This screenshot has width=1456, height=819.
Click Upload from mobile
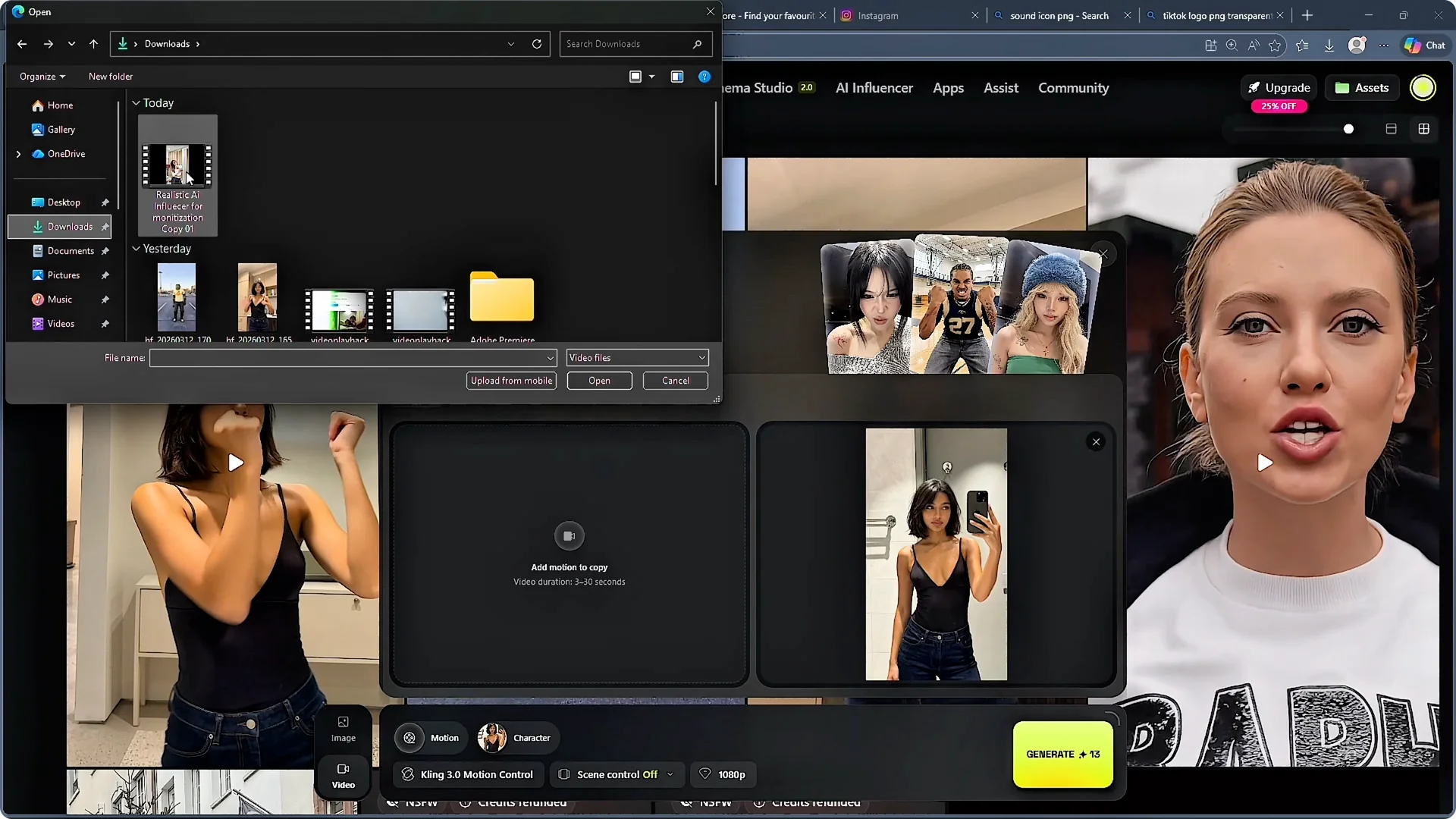(510, 381)
